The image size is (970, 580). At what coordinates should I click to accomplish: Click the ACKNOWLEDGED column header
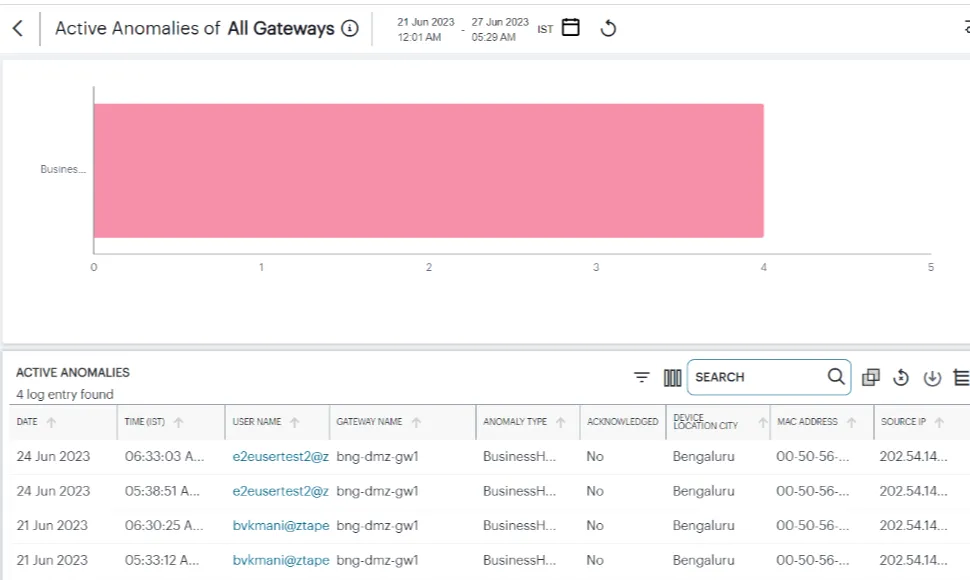622,422
